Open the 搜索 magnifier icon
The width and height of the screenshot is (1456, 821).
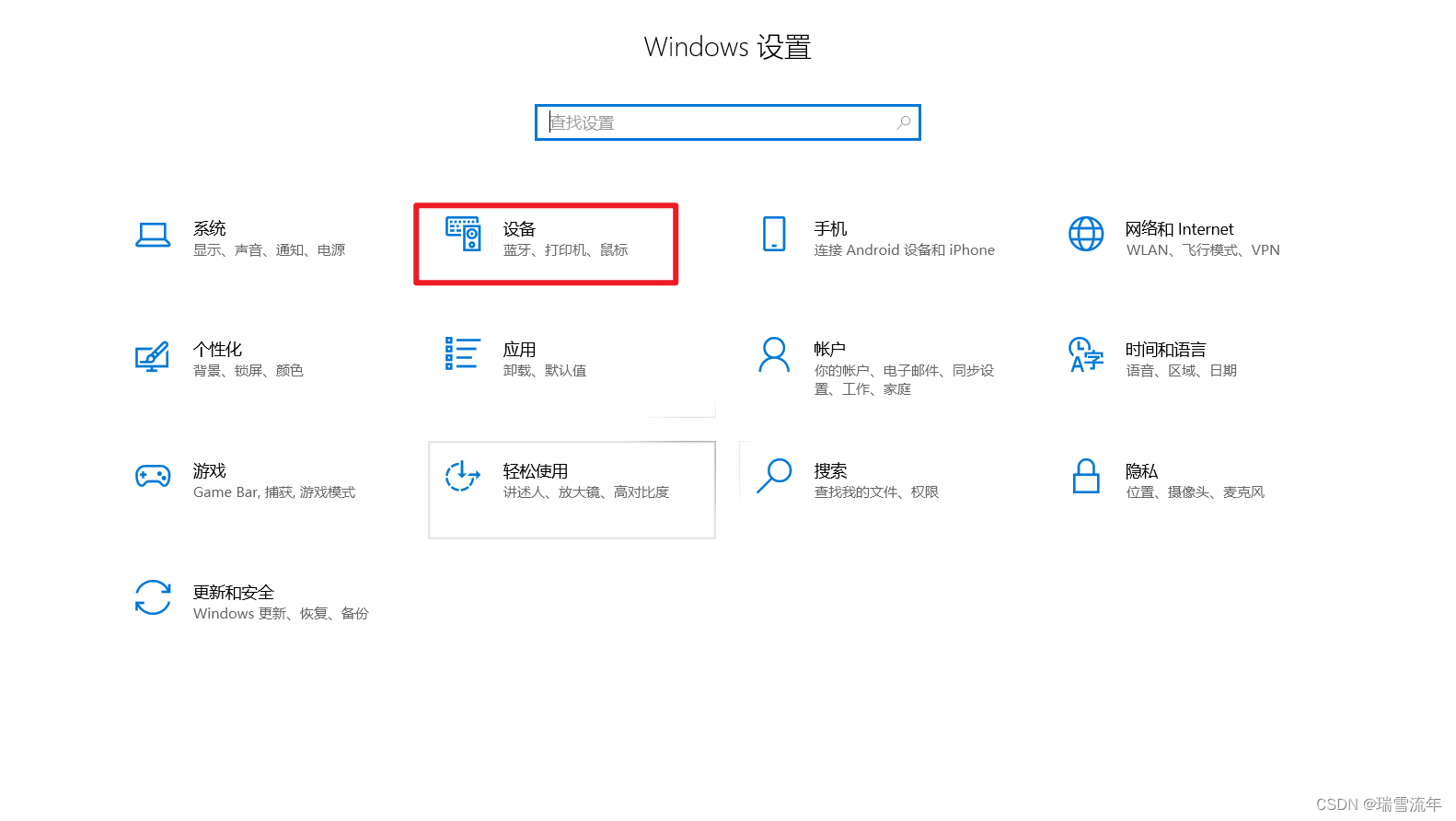tap(774, 476)
